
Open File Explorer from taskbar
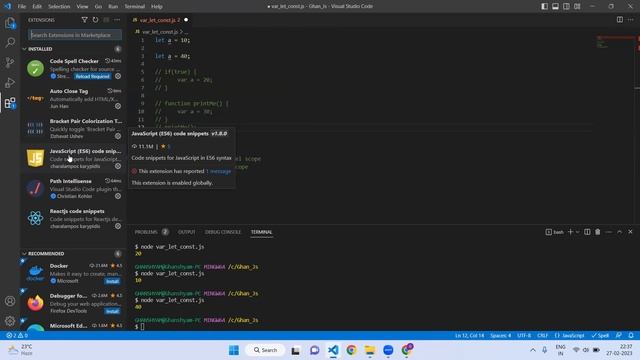tap(370, 350)
